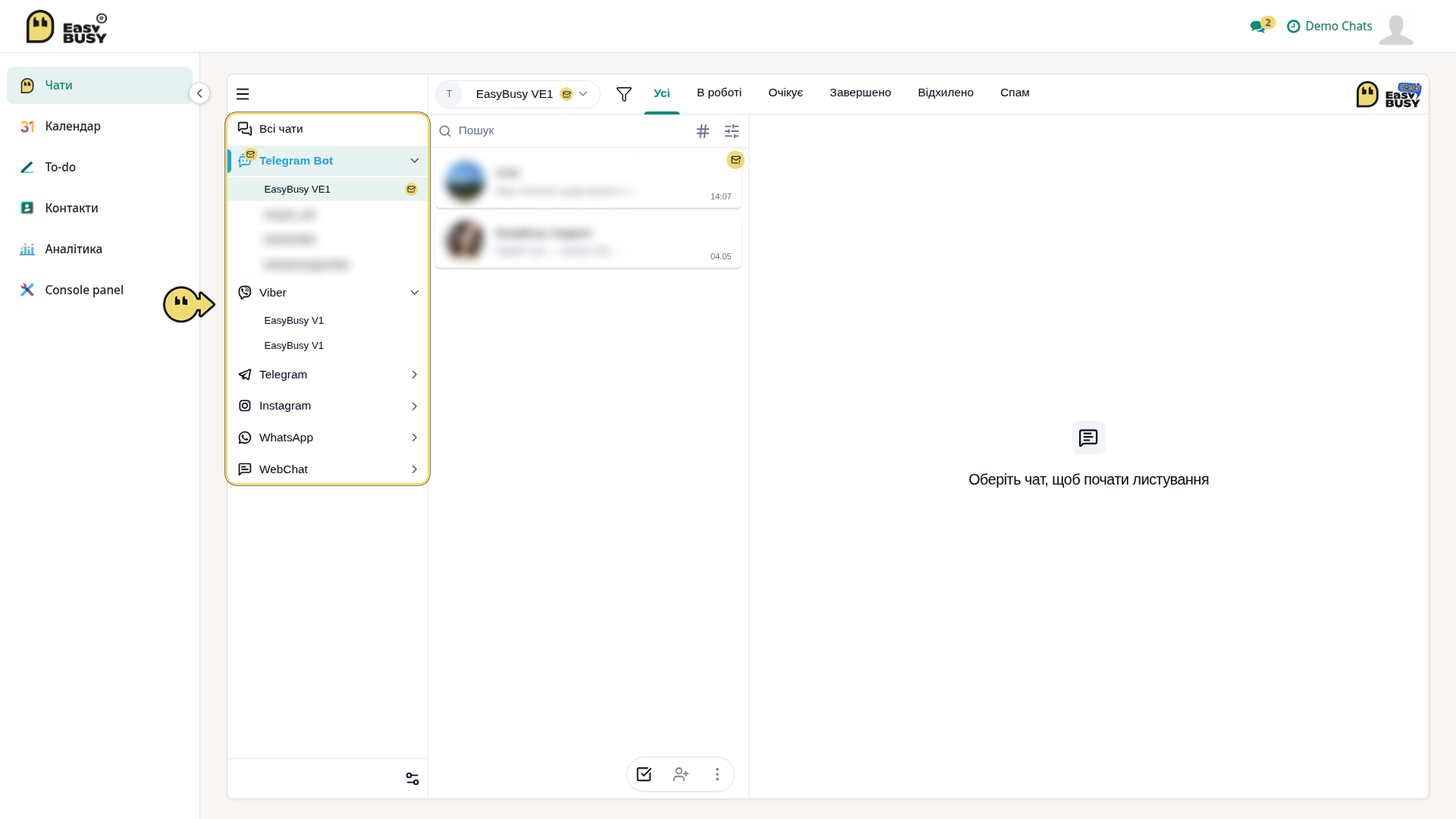Select EasyBusy VE1 under Telegram Bot
The image size is (1456, 819).
328,190
